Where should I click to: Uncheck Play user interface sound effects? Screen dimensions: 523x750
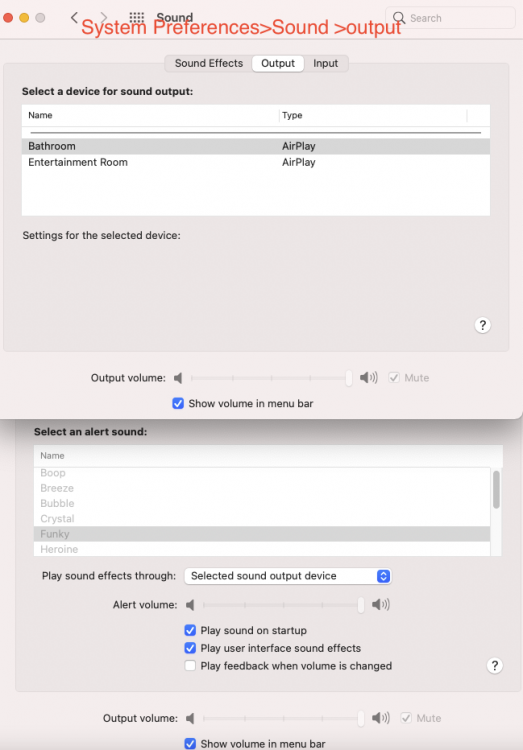click(x=190, y=648)
